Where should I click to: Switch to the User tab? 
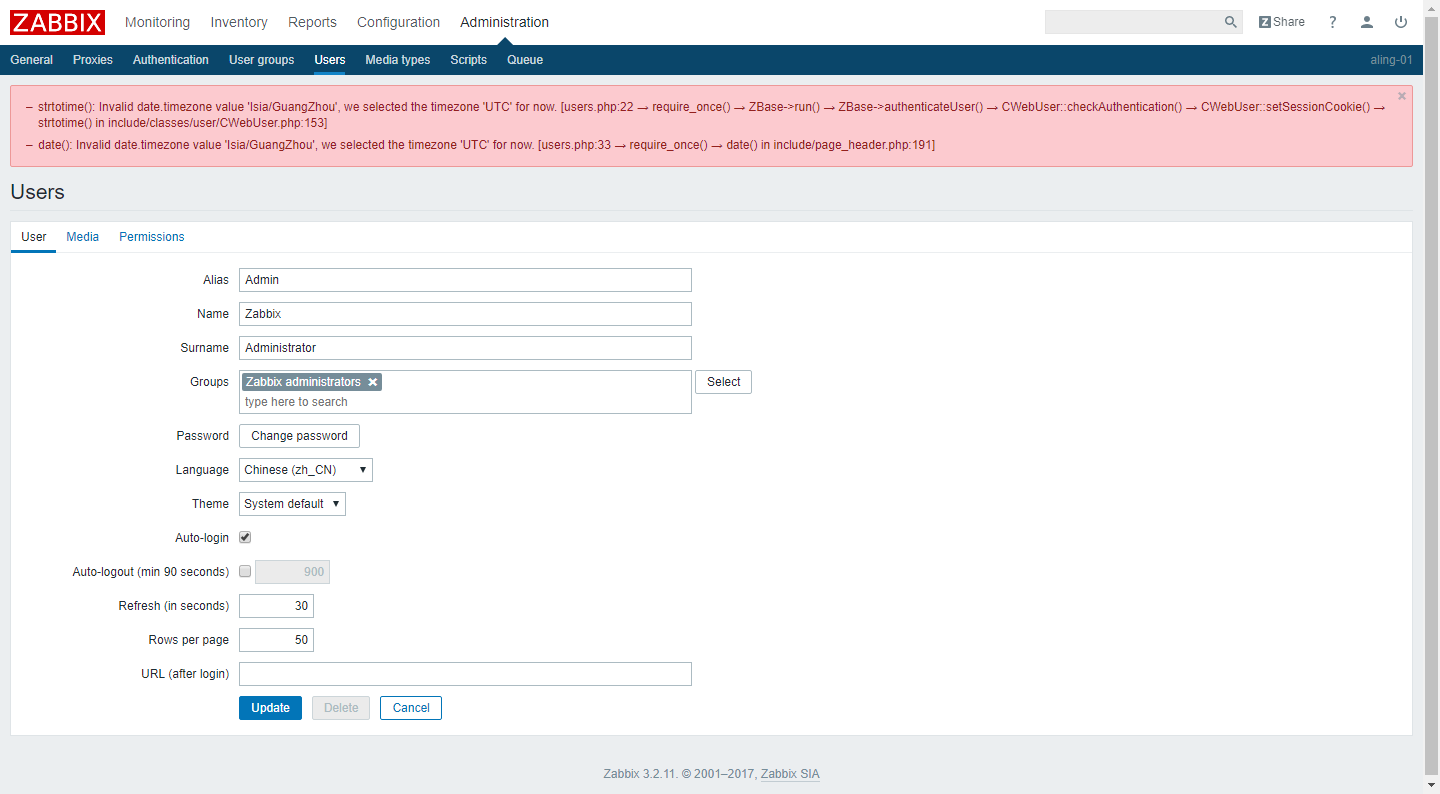pyautogui.click(x=34, y=237)
